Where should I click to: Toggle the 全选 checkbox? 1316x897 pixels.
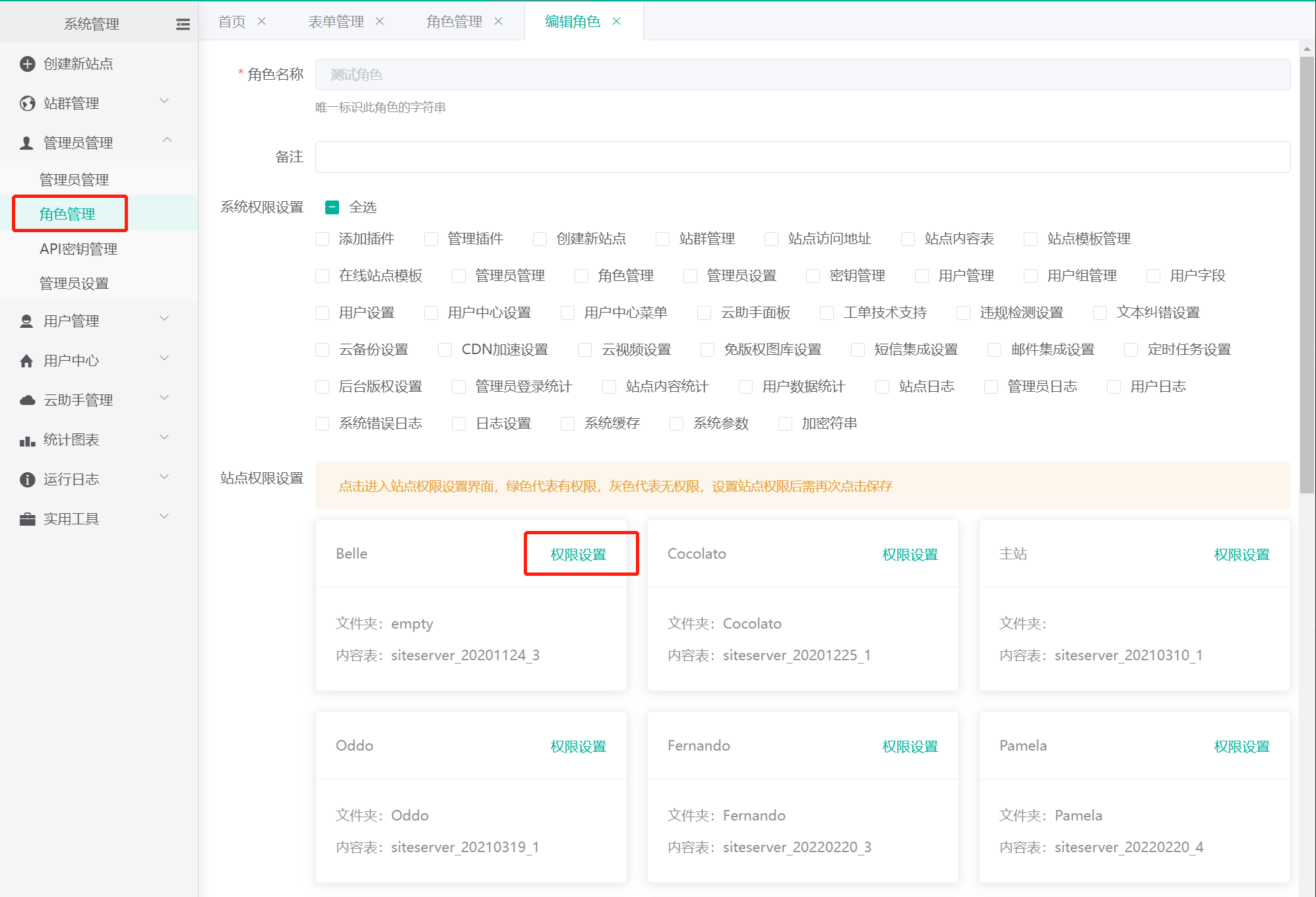tap(332, 207)
